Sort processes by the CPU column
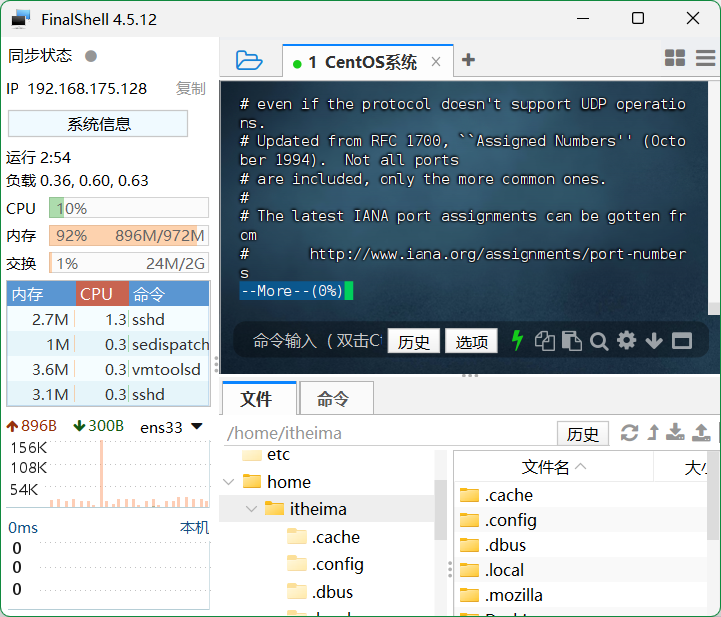 coord(102,294)
